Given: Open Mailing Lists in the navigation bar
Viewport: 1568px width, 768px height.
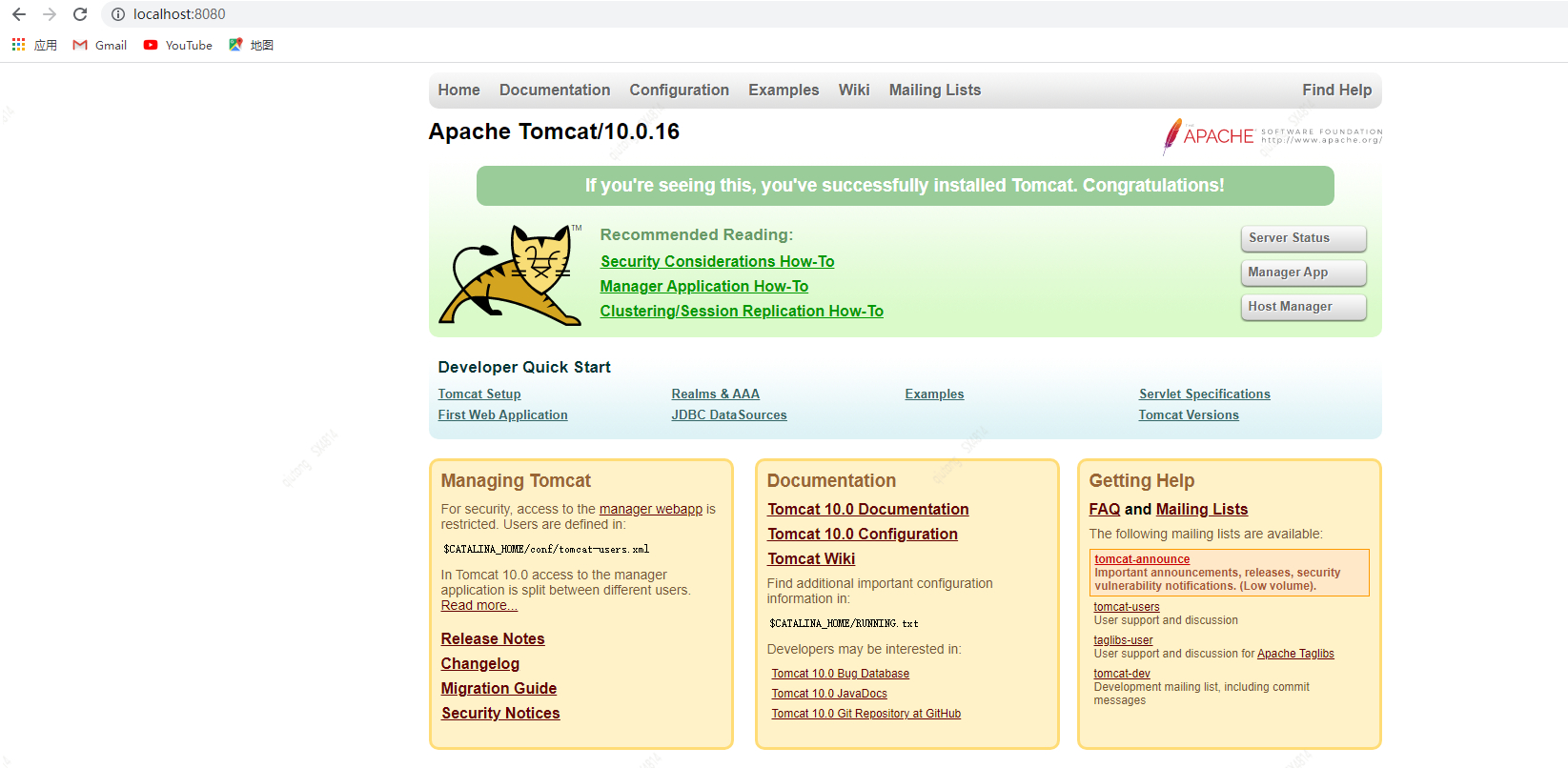Looking at the screenshot, I should (x=935, y=90).
